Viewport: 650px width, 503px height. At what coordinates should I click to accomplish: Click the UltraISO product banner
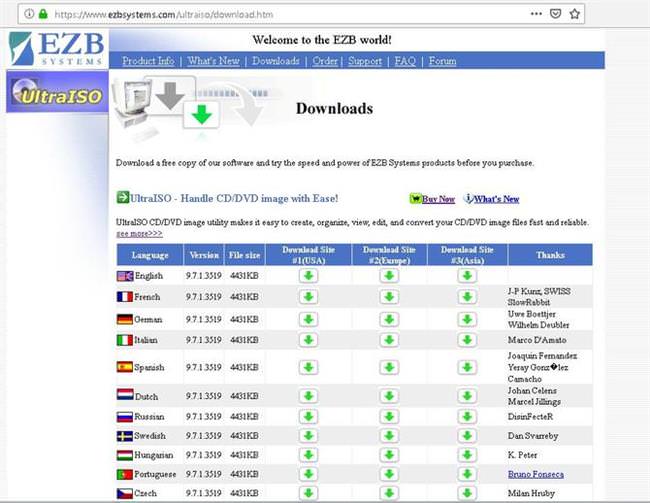click(57, 91)
